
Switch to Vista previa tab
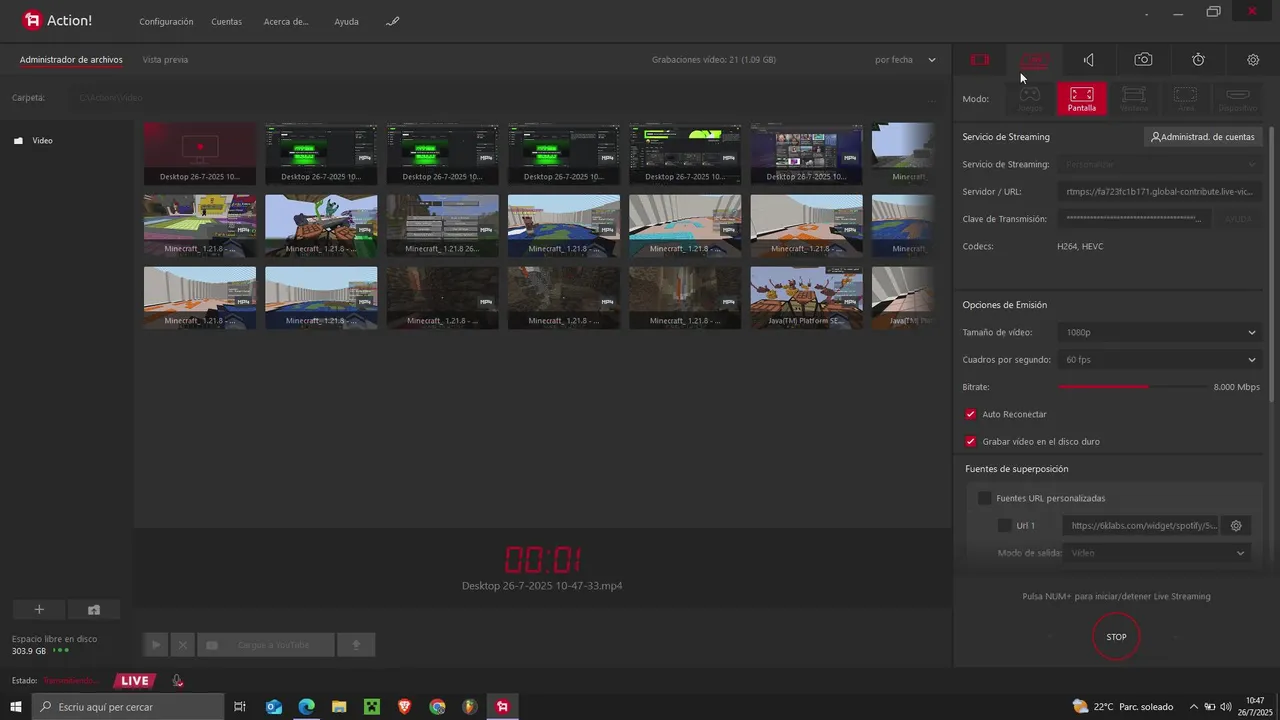(x=165, y=60)
